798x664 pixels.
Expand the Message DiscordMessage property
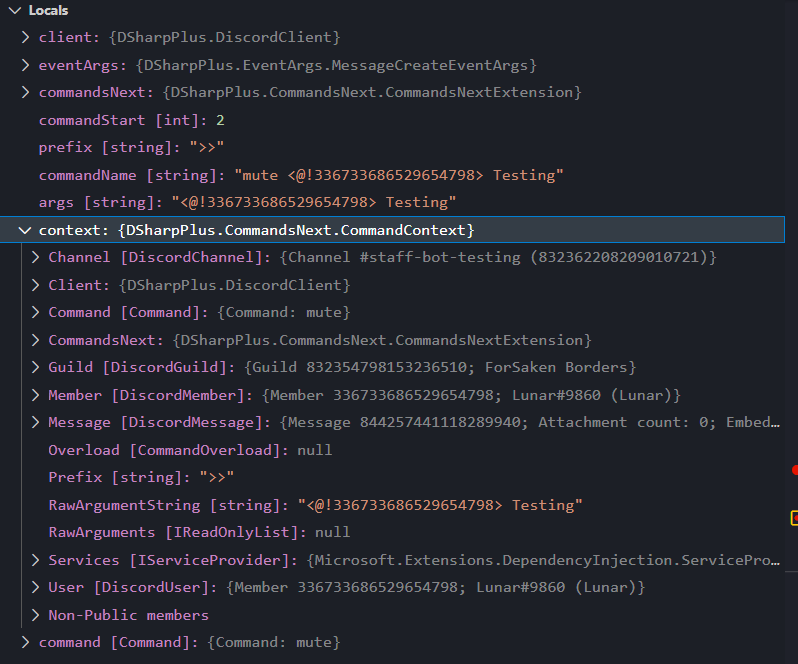click(x=35, y=422)
